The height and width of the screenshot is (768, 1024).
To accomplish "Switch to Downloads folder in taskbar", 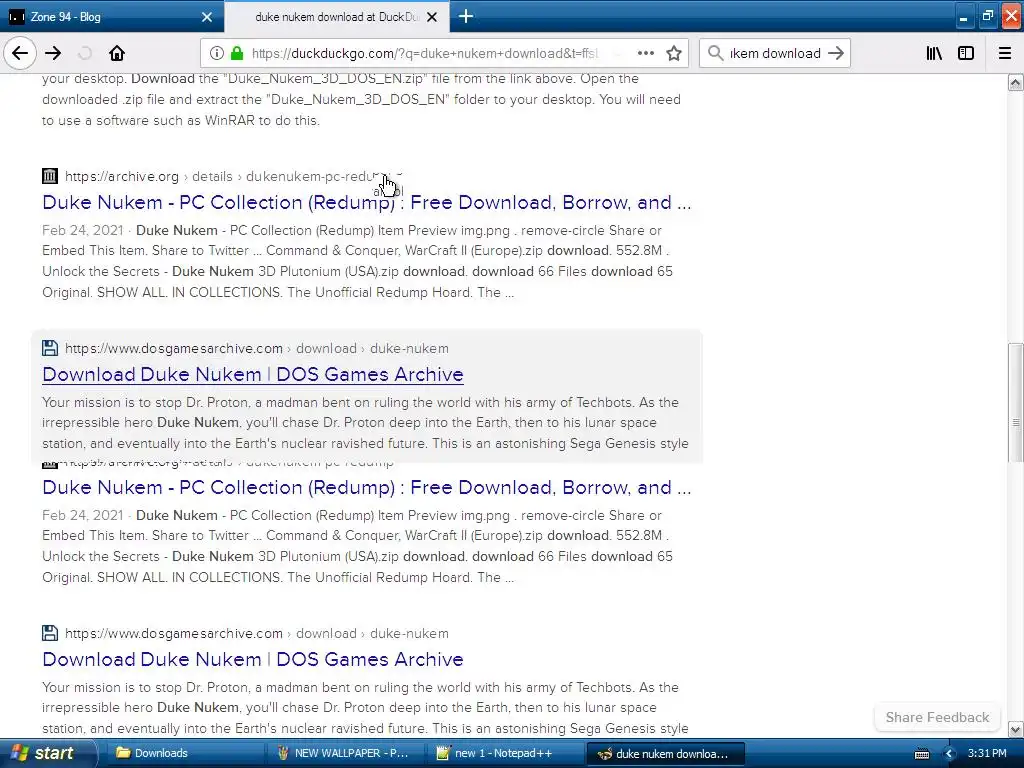I will pos(184,753).
